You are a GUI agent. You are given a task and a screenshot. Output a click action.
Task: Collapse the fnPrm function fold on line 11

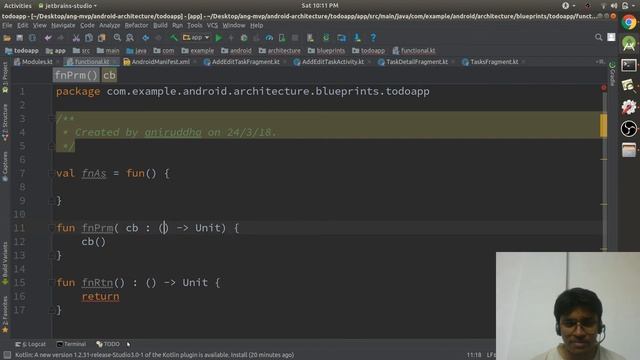(x=51, y=228)
